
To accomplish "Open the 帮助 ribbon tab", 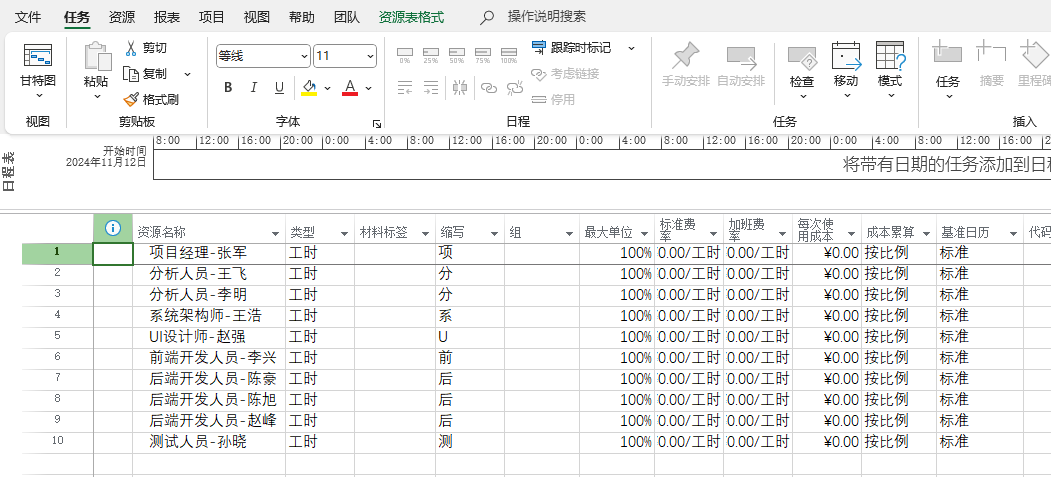I will click(302, 17).
